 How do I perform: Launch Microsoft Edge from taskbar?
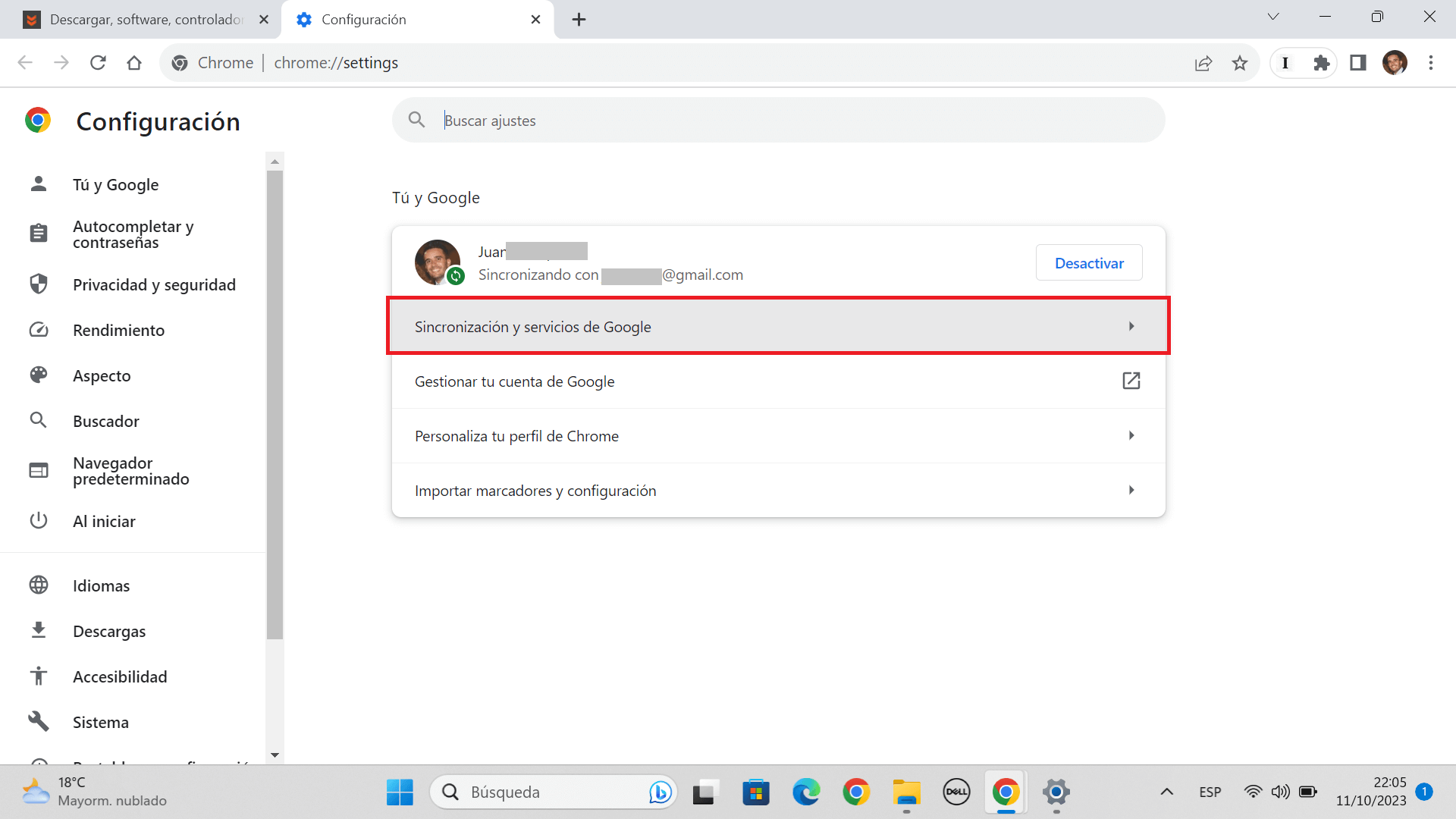click(x=806, y=792)
